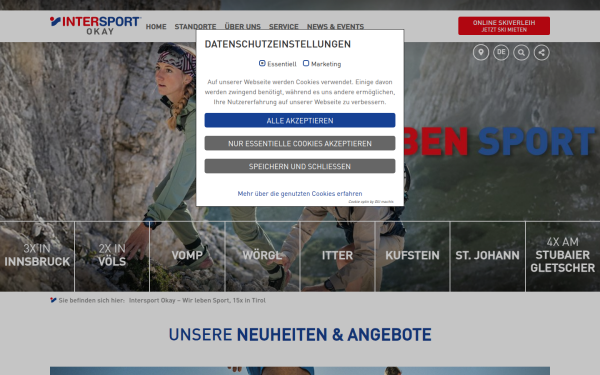Click the Intersport Okay logo

pos(95,26)
